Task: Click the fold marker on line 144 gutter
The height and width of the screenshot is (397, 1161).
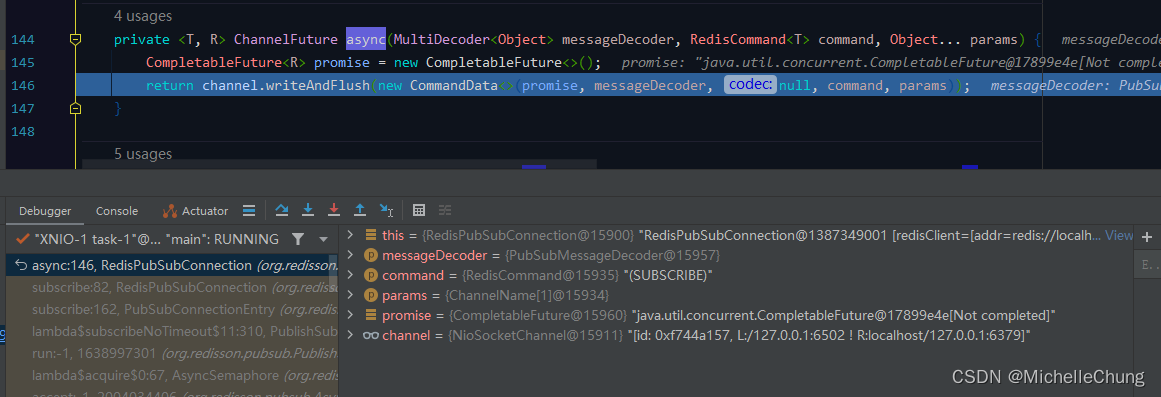Action: pyautogui.click(x=75, y=39)
